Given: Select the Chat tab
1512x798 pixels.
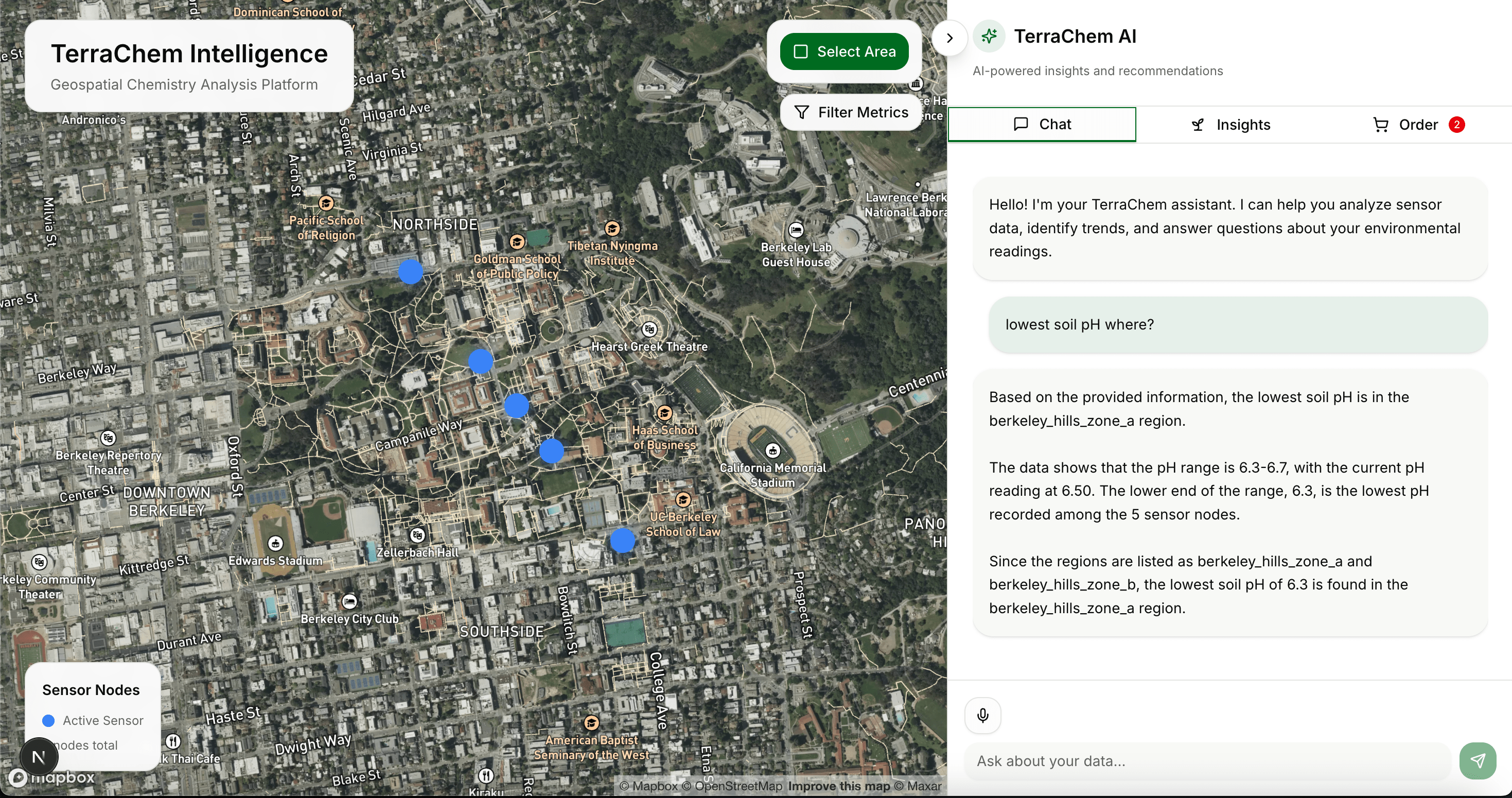Looking at the screenshot, I should (1042, 124).
